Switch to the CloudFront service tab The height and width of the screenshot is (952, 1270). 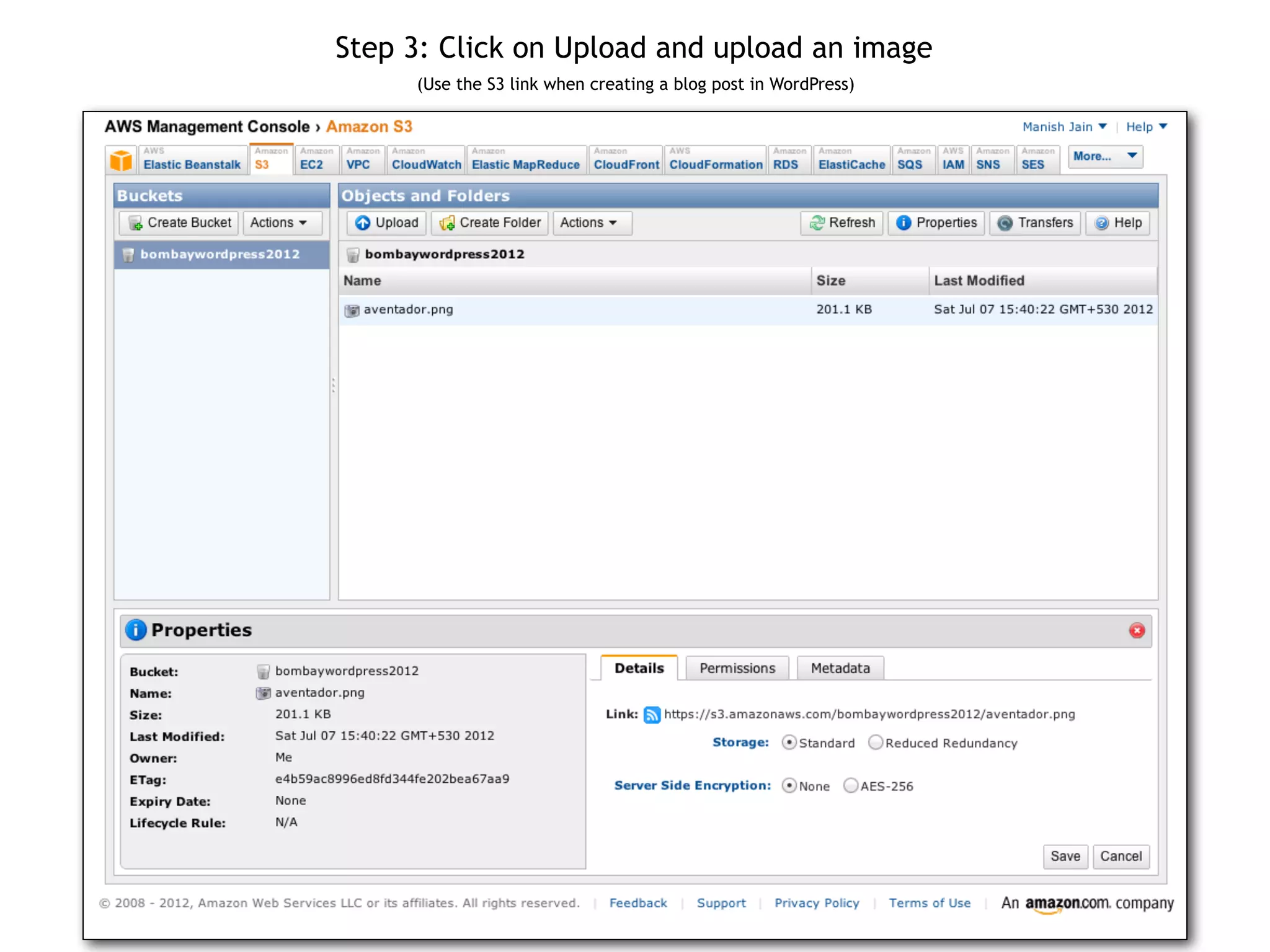(626, 159)
